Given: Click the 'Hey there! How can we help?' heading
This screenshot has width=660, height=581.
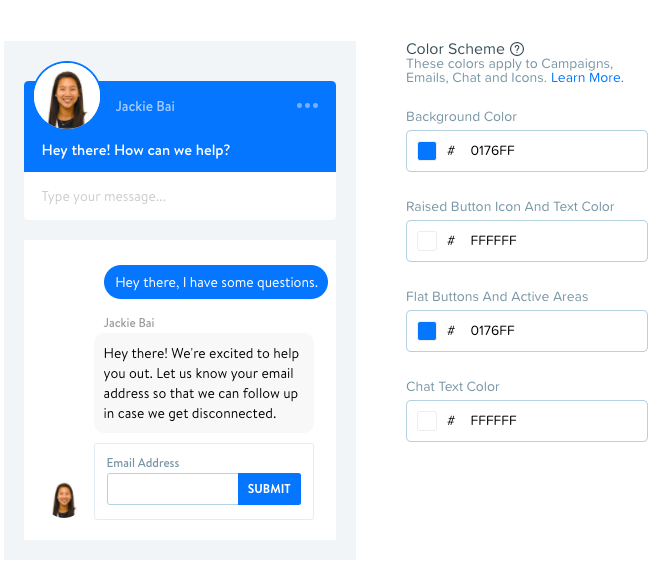Looking at the screenshot, I should [x=136, y=151].
